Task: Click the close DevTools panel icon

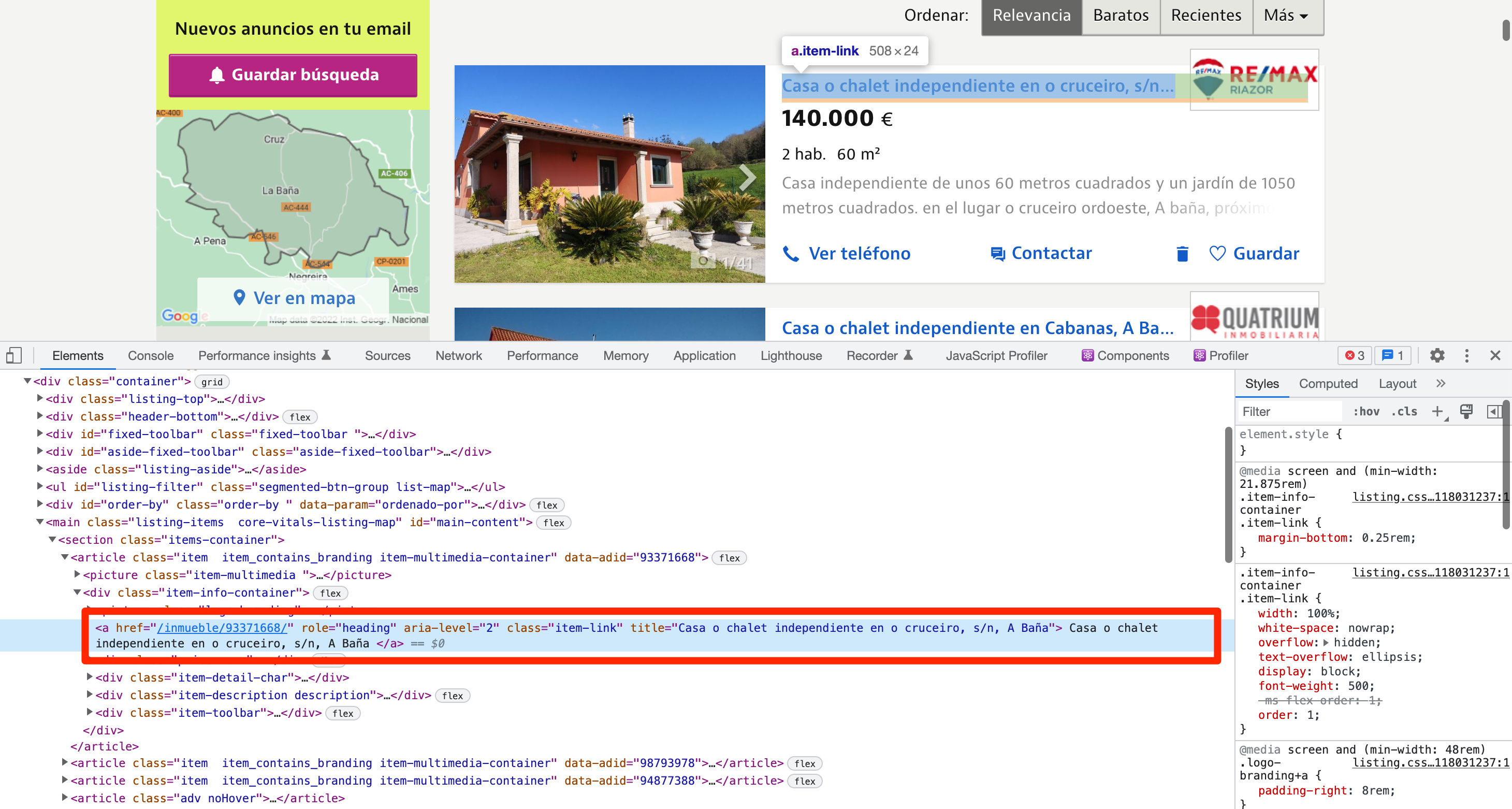Action: pyautogui.click(x=1495, y=356)
